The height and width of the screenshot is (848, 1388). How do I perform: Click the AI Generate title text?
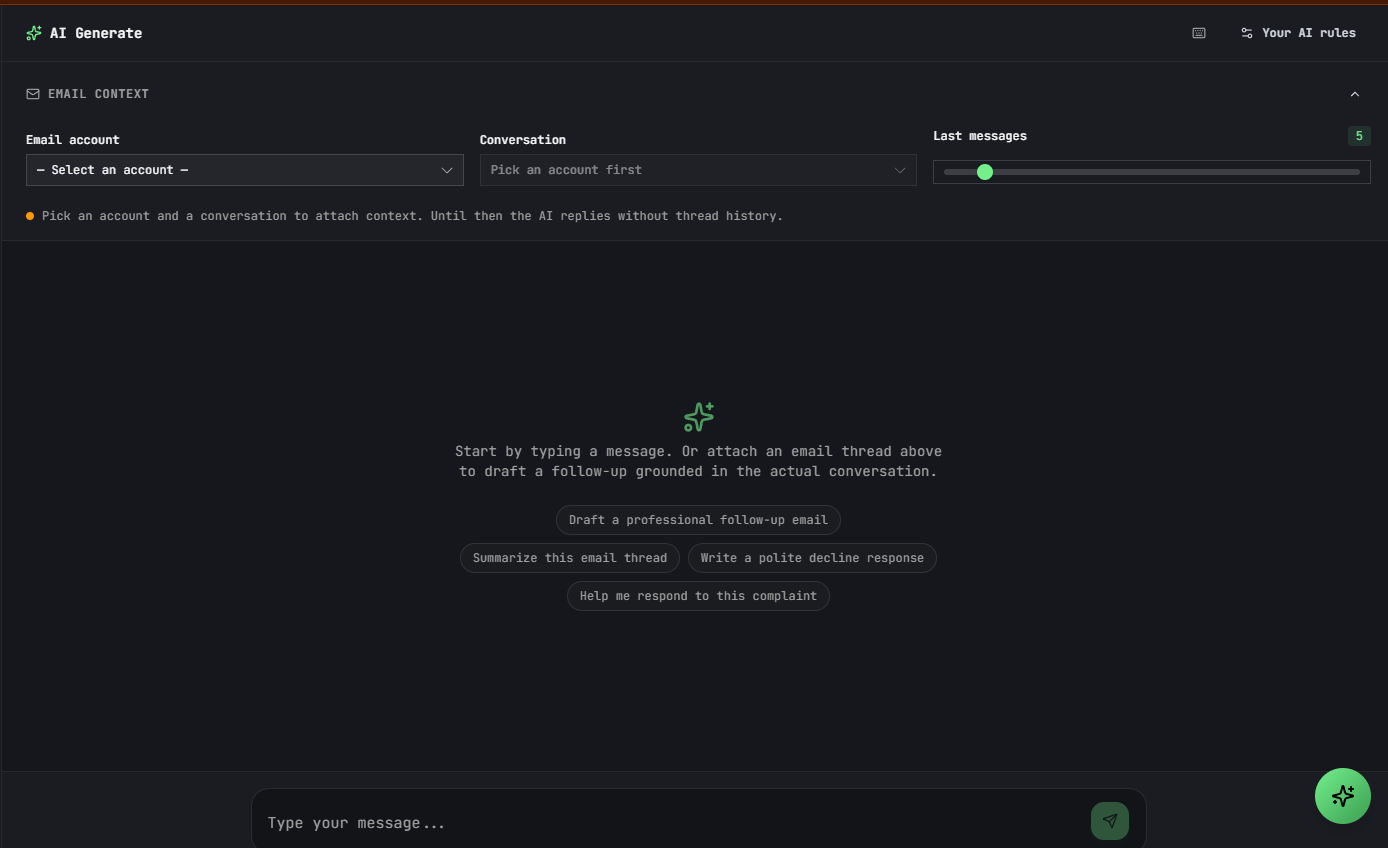pos(96,33)
